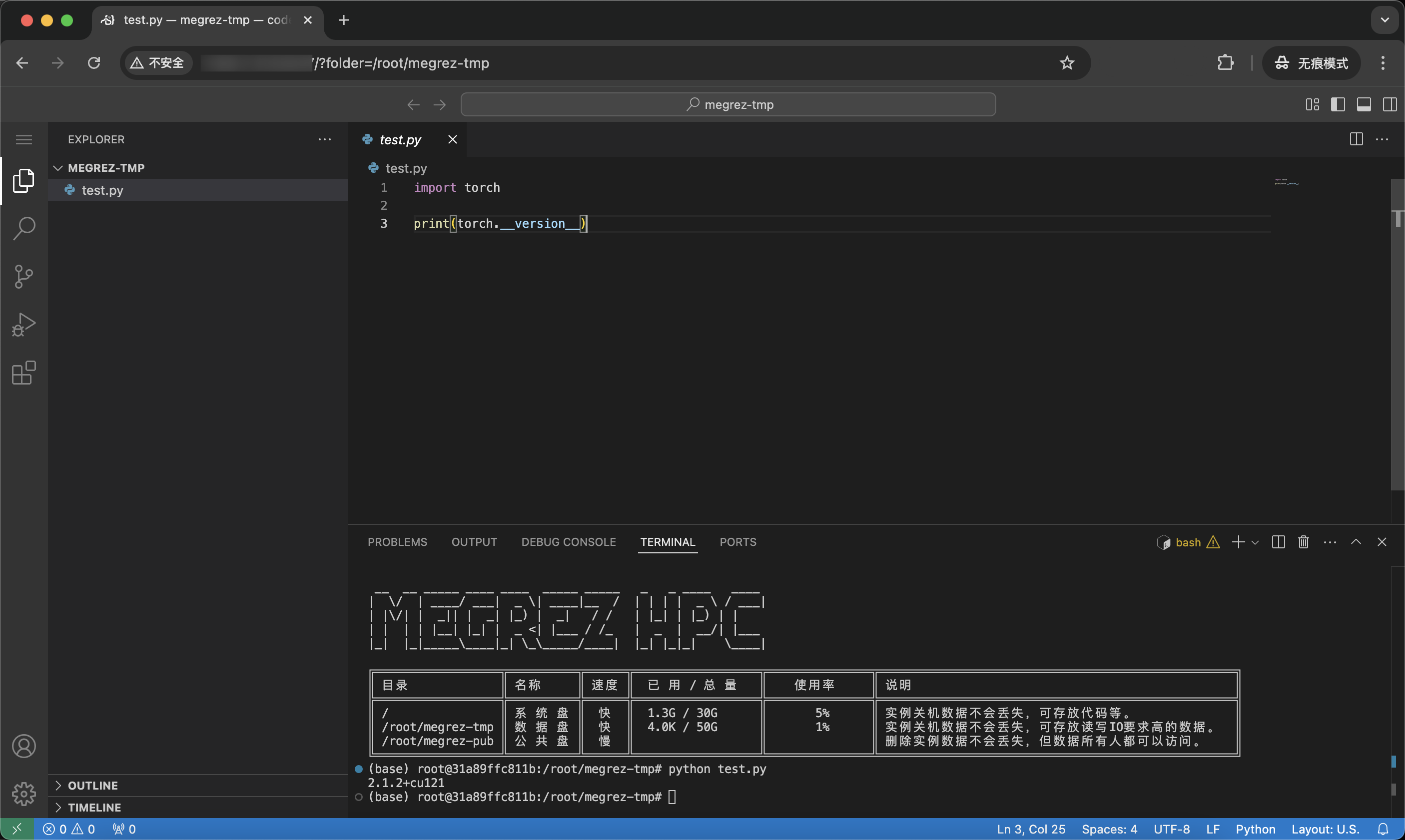The image size is (1405, 840).
Task: Open new terminal launch profile dropdown
Action: 1256,542
